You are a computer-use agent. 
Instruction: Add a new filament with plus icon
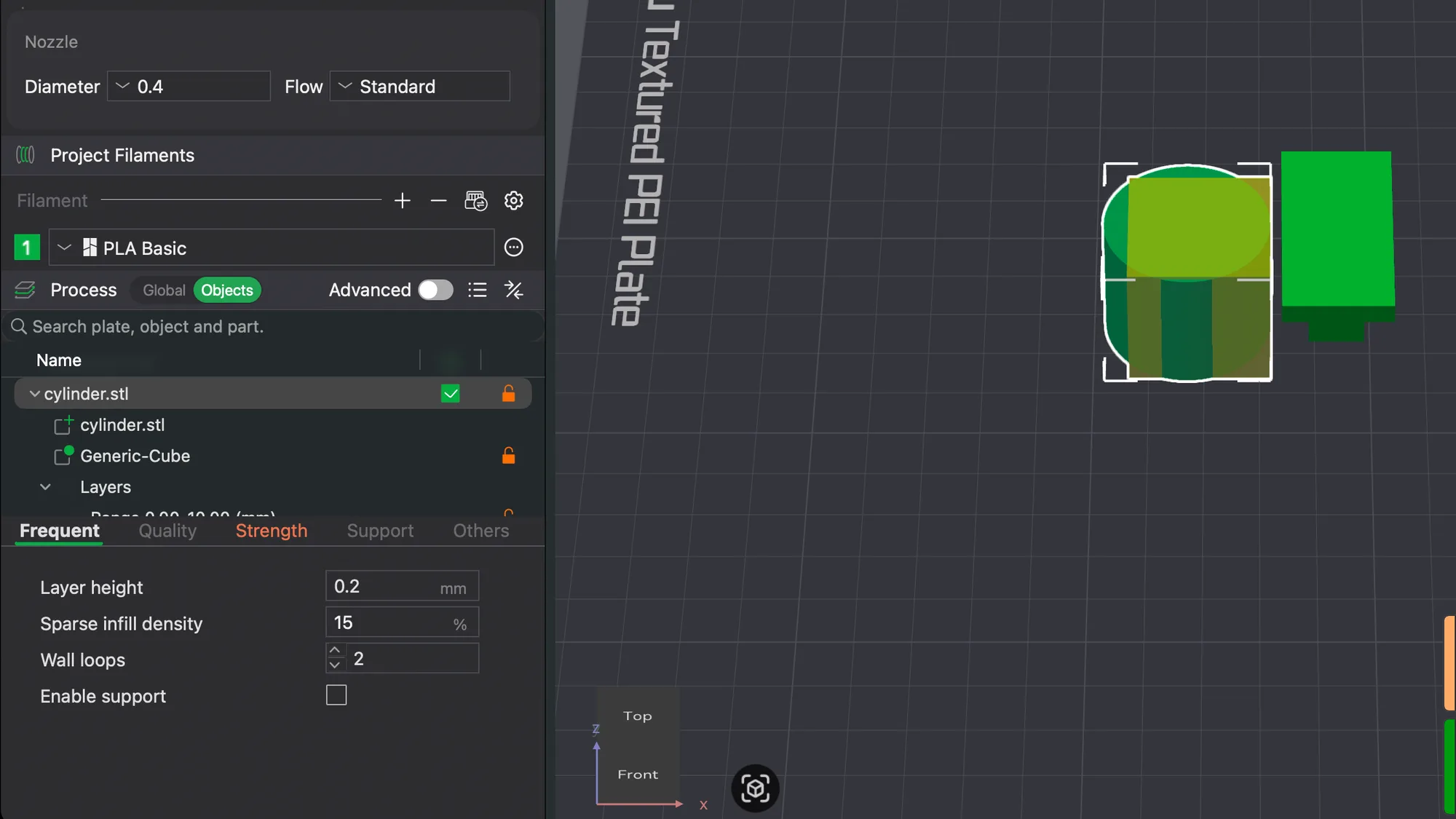click(402, 200)
